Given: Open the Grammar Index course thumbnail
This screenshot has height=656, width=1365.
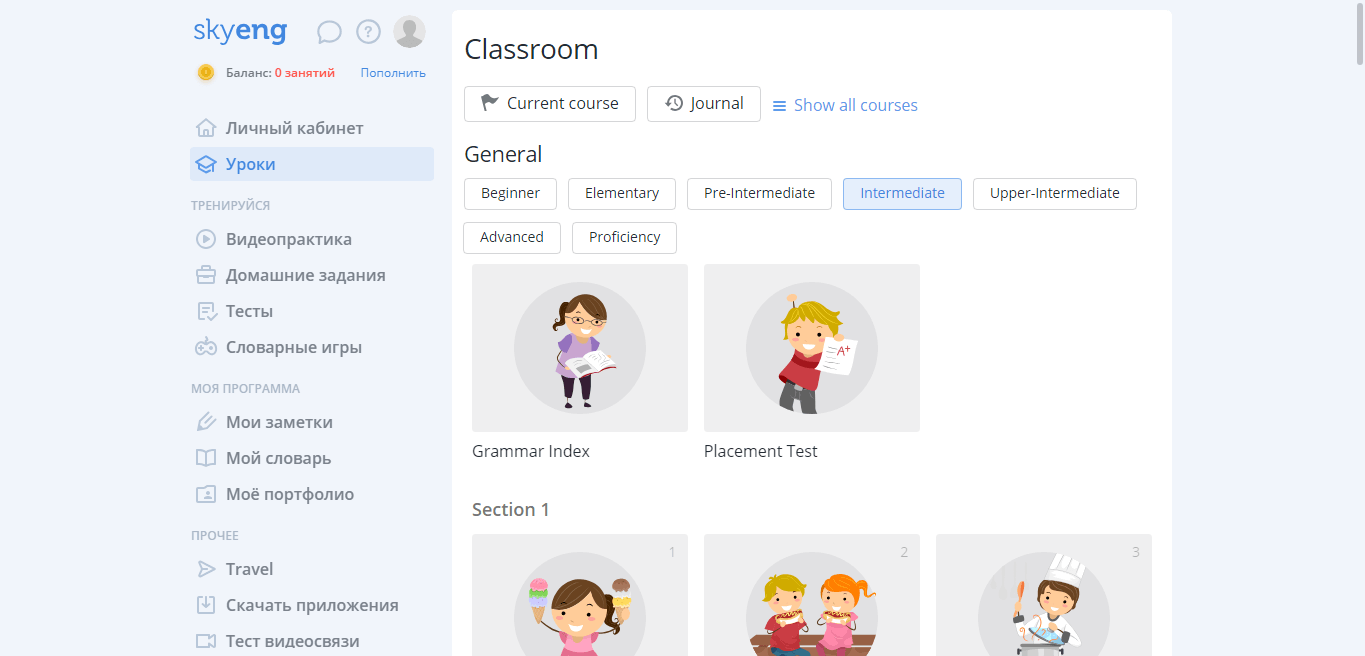Looking at the screenshot, I should [x=580, y=348].
